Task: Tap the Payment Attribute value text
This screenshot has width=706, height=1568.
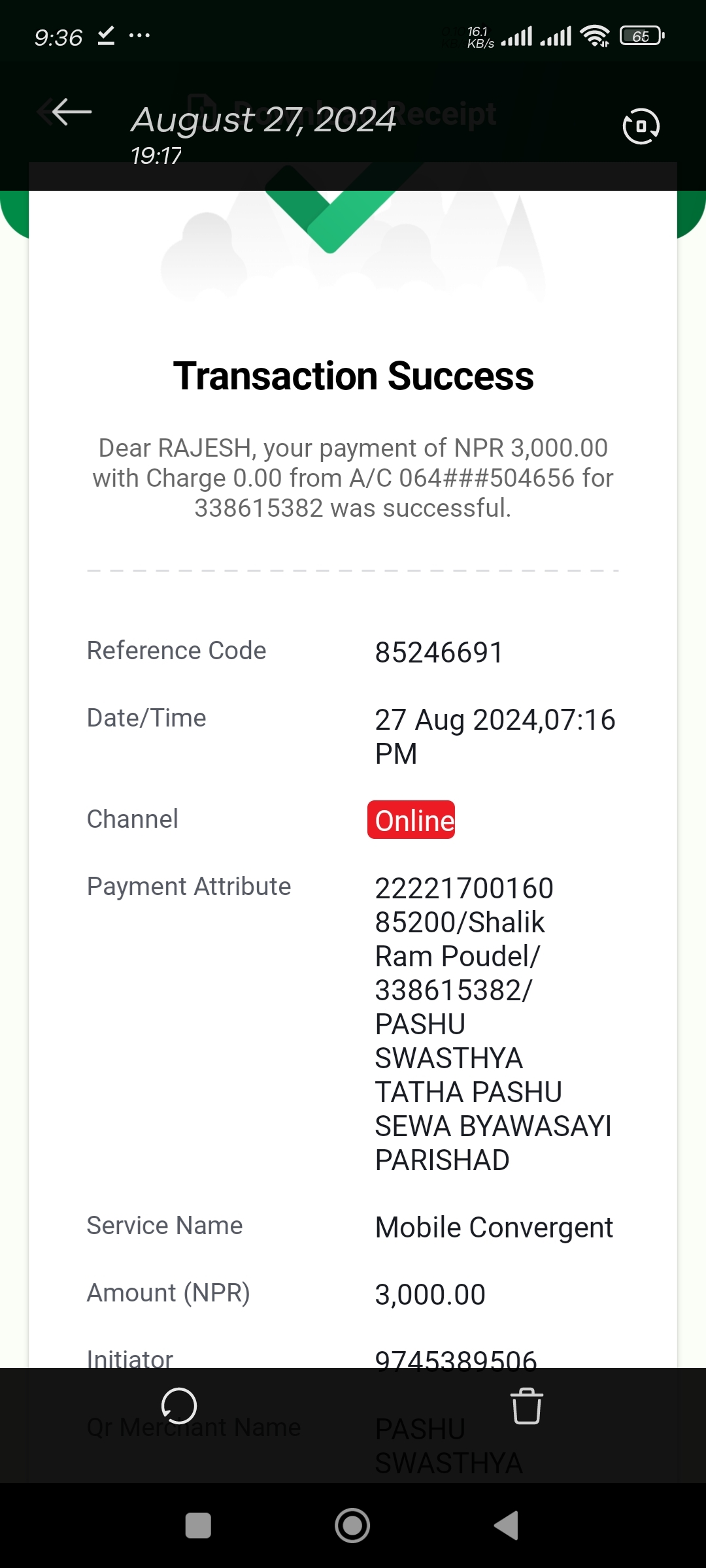Action: point(494,1024)
